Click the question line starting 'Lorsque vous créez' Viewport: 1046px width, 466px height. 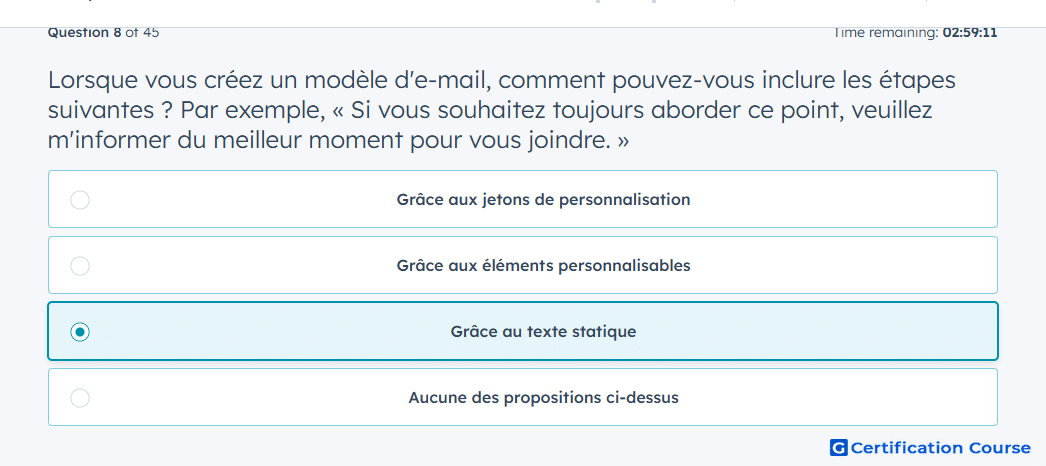click(502, 80)
